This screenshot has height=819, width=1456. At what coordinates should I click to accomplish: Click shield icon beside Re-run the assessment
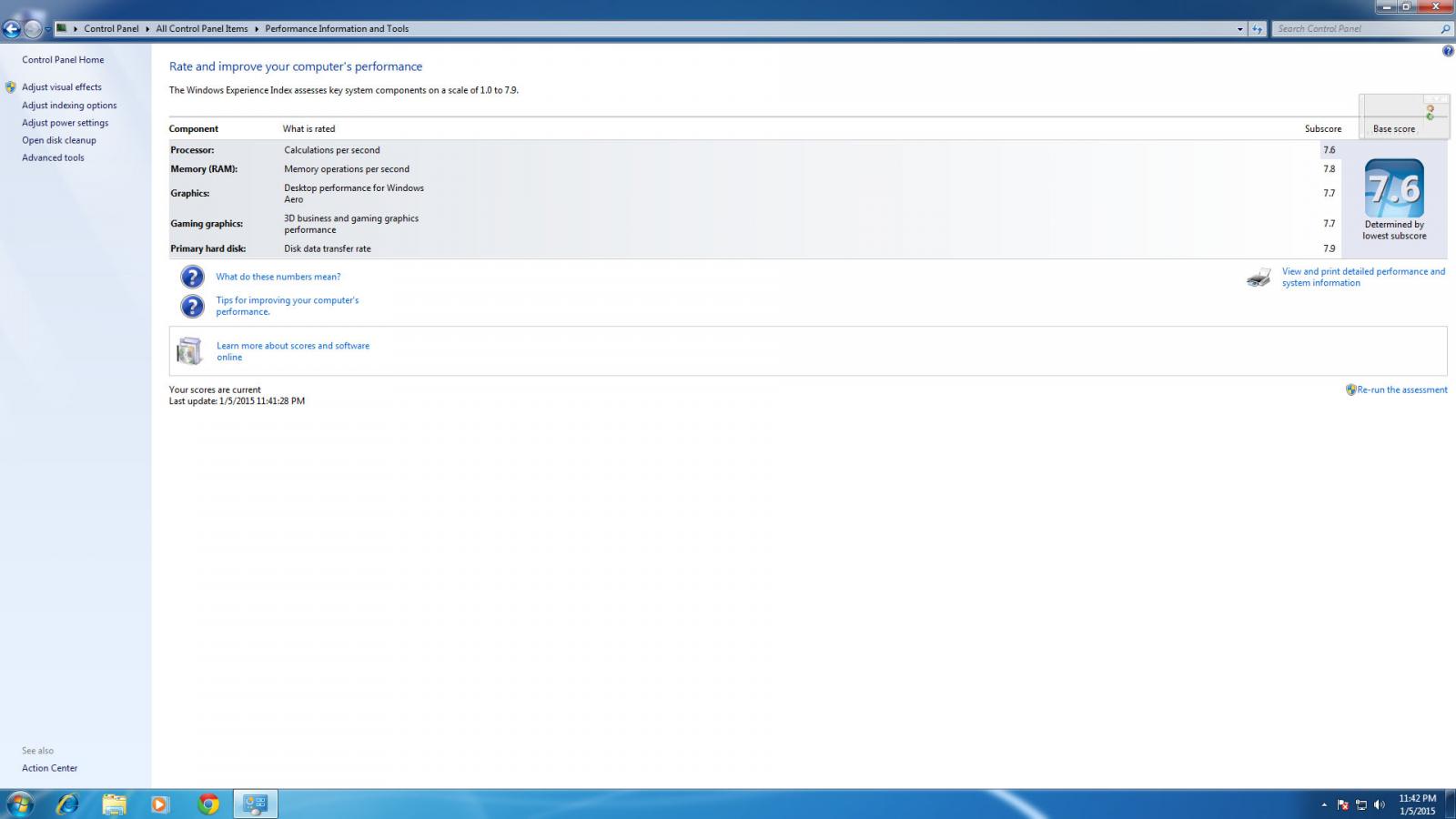click(1350, 389)
